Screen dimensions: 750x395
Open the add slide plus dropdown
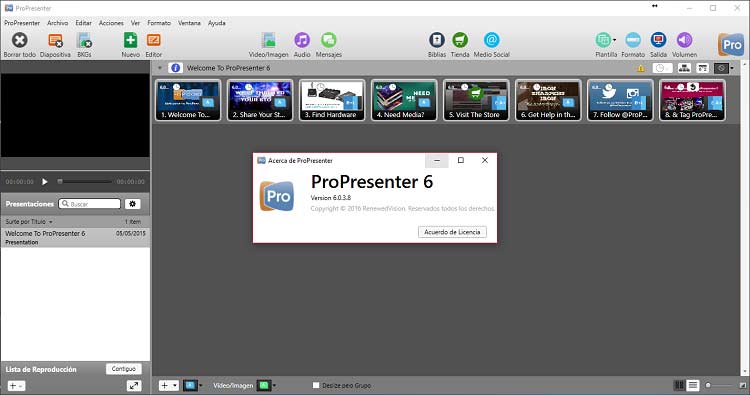[169, 385]
